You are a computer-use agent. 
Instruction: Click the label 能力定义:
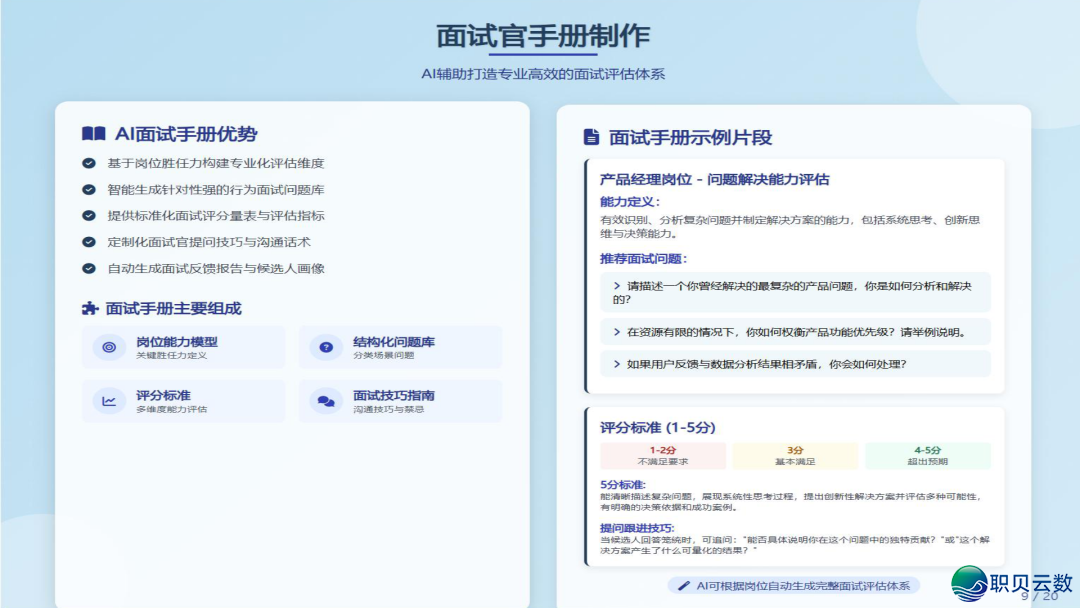[x=630, y=202]
